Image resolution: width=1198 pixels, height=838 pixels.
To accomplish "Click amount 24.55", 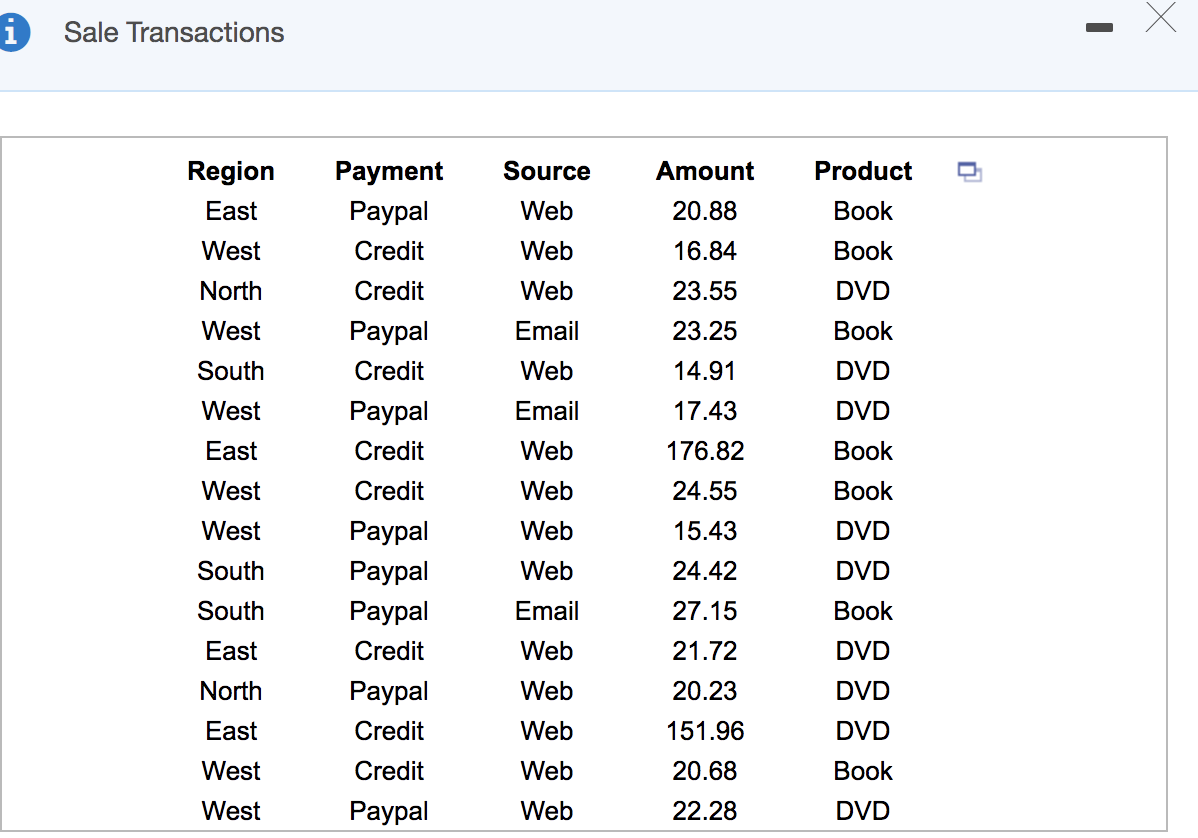I will click(704, 490).
